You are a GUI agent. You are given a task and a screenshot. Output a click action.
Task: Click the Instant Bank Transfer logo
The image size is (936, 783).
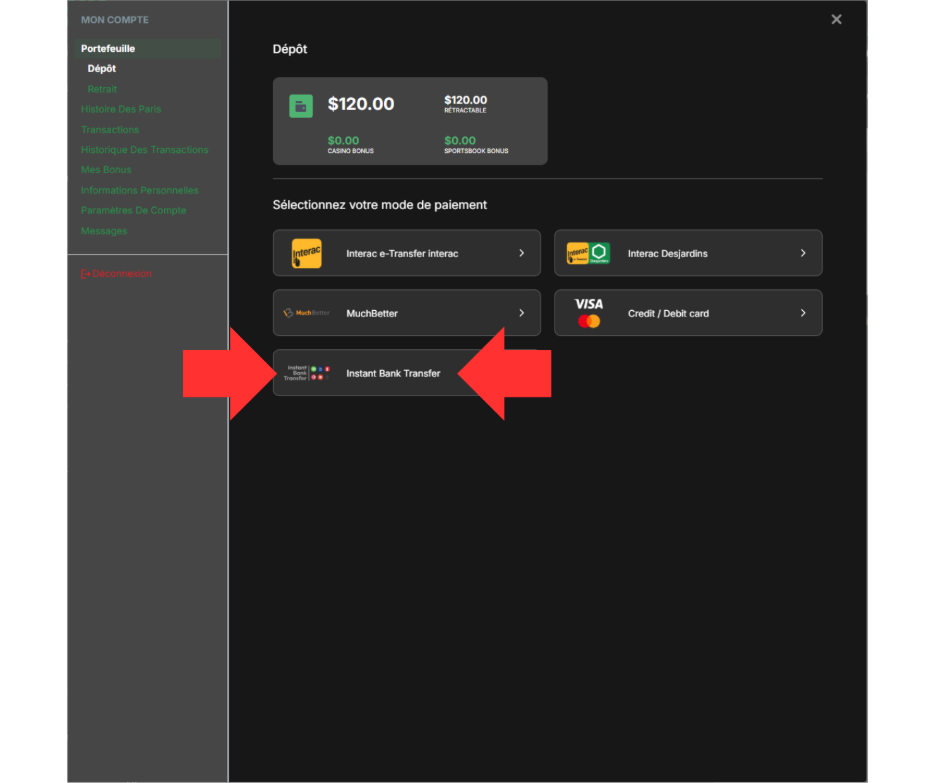click(306, 373)
